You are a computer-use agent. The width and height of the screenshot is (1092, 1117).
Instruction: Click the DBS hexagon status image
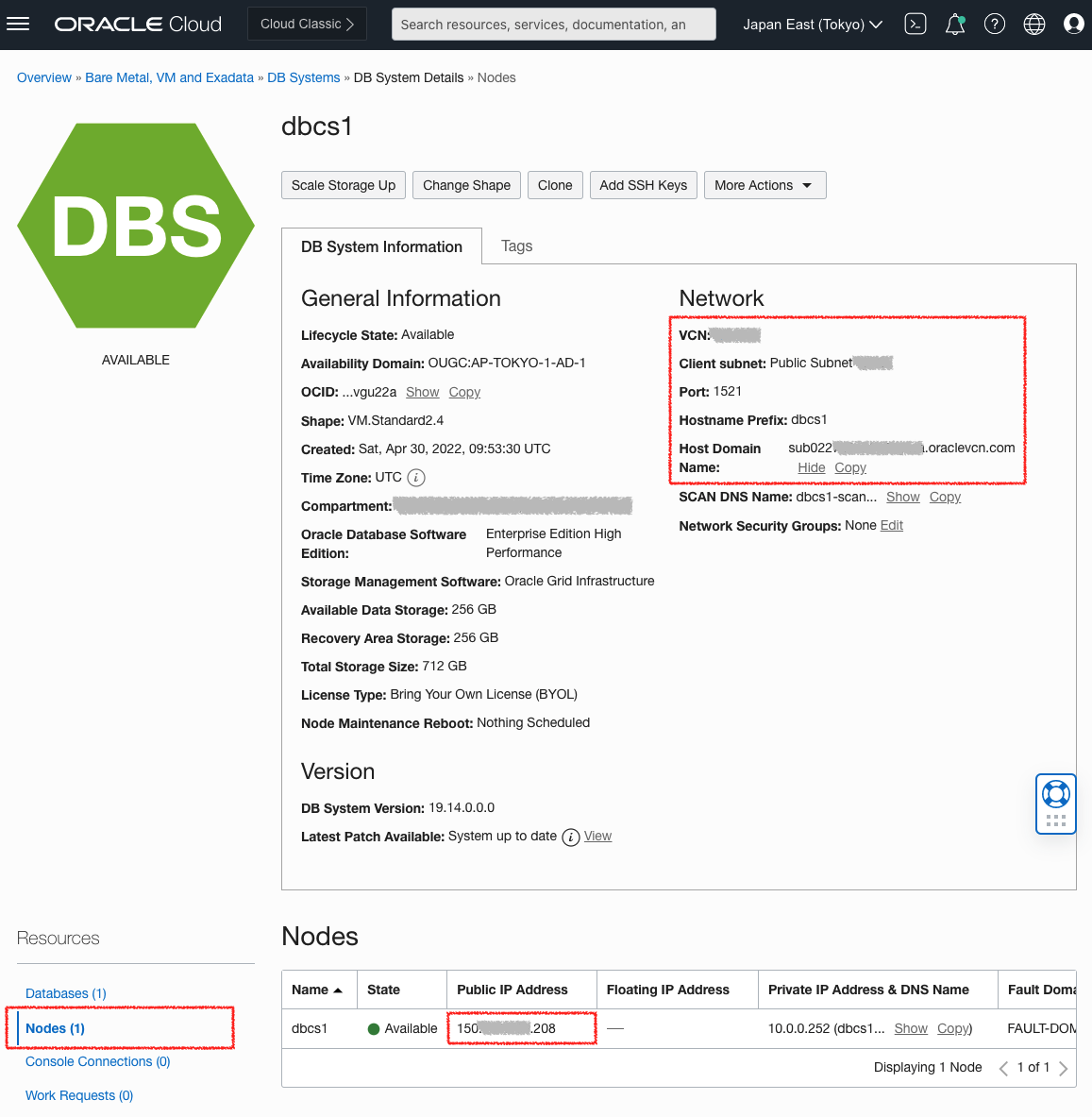pyautogui.click(x=136, y=226)
